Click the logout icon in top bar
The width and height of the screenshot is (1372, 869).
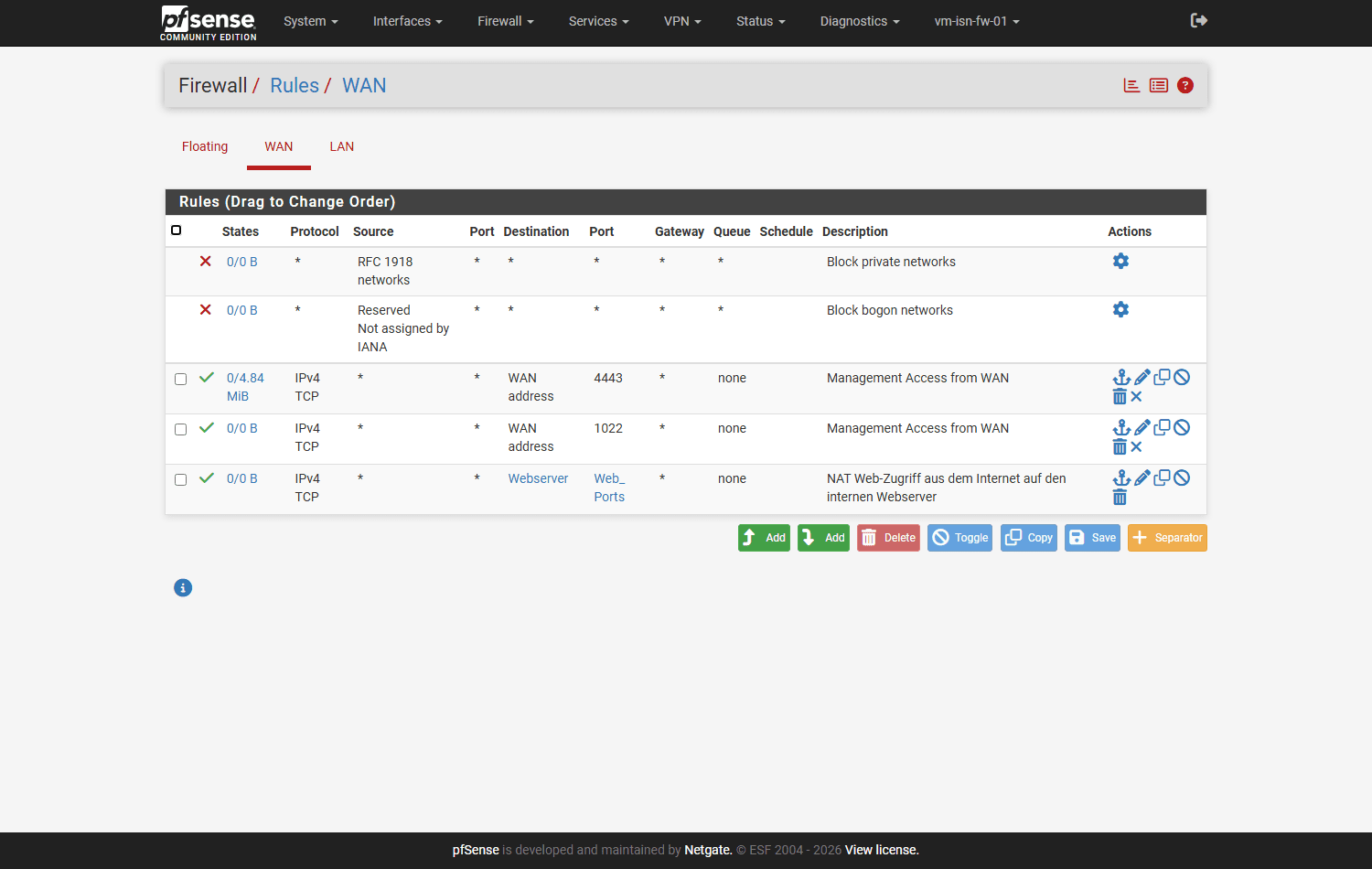[x=1199, y=20]
